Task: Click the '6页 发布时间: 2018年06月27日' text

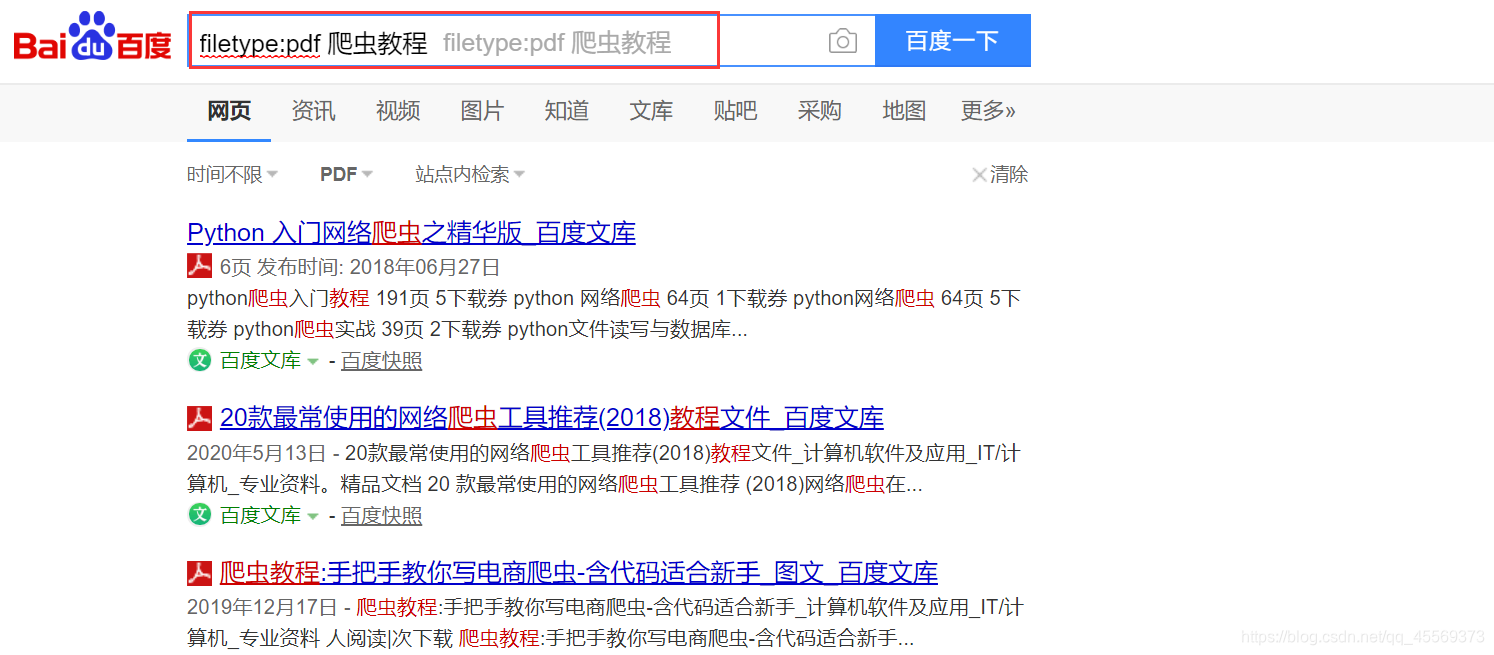Action: click(x=360, y=267)
